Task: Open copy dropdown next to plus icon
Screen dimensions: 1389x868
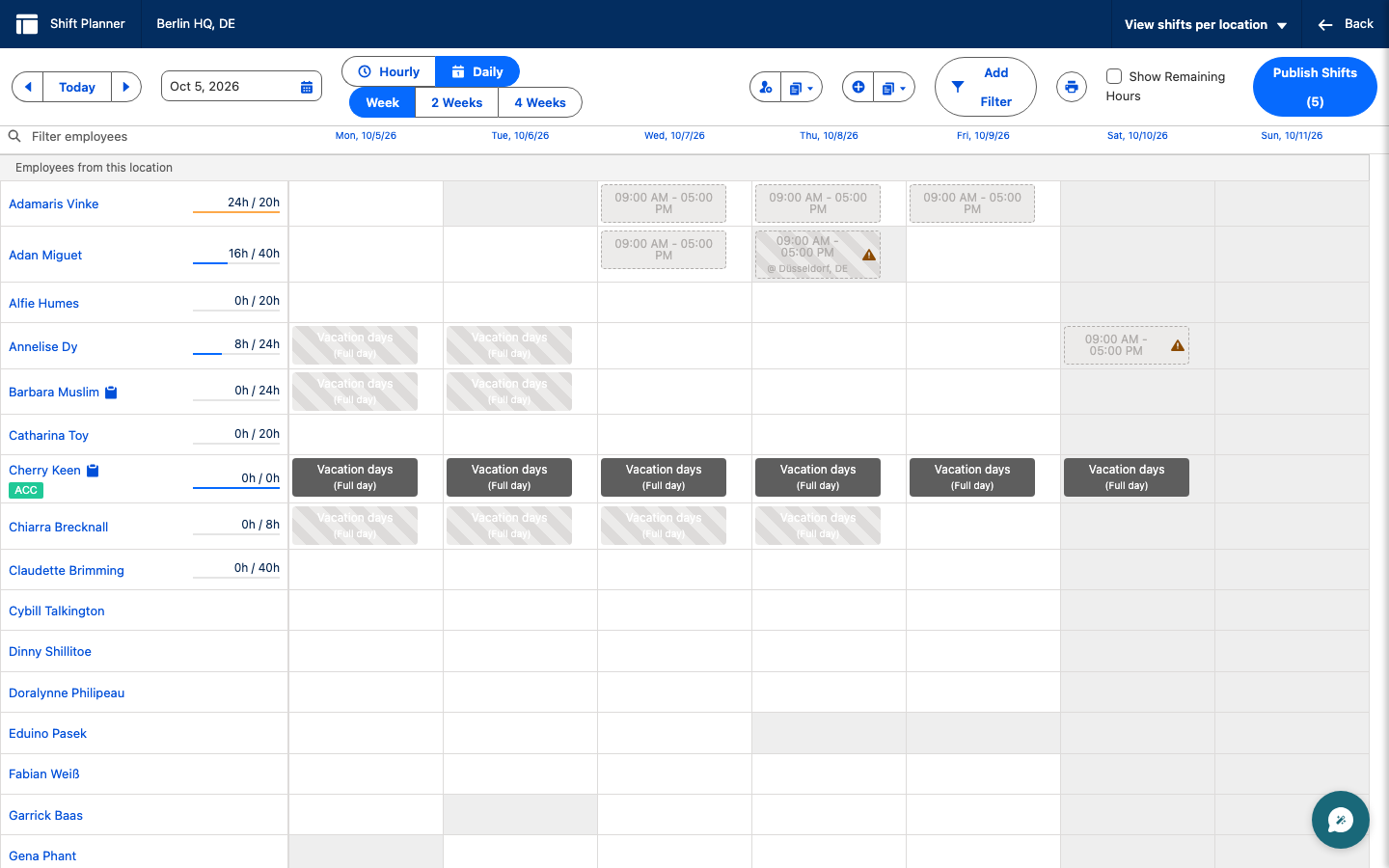Action: tap(894, 88)
